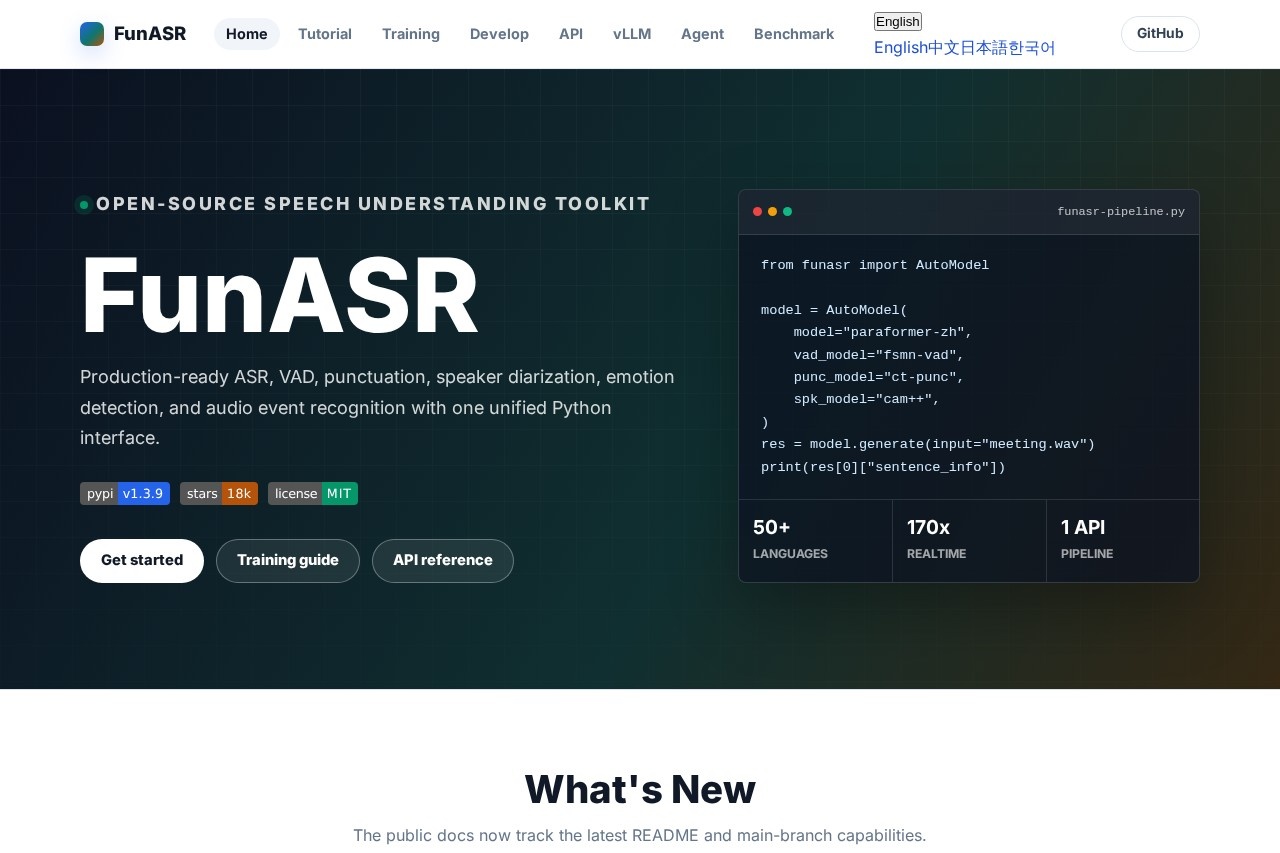Click the green dot in code window header
The image size is (1280, 853).
tap(788, 212)
